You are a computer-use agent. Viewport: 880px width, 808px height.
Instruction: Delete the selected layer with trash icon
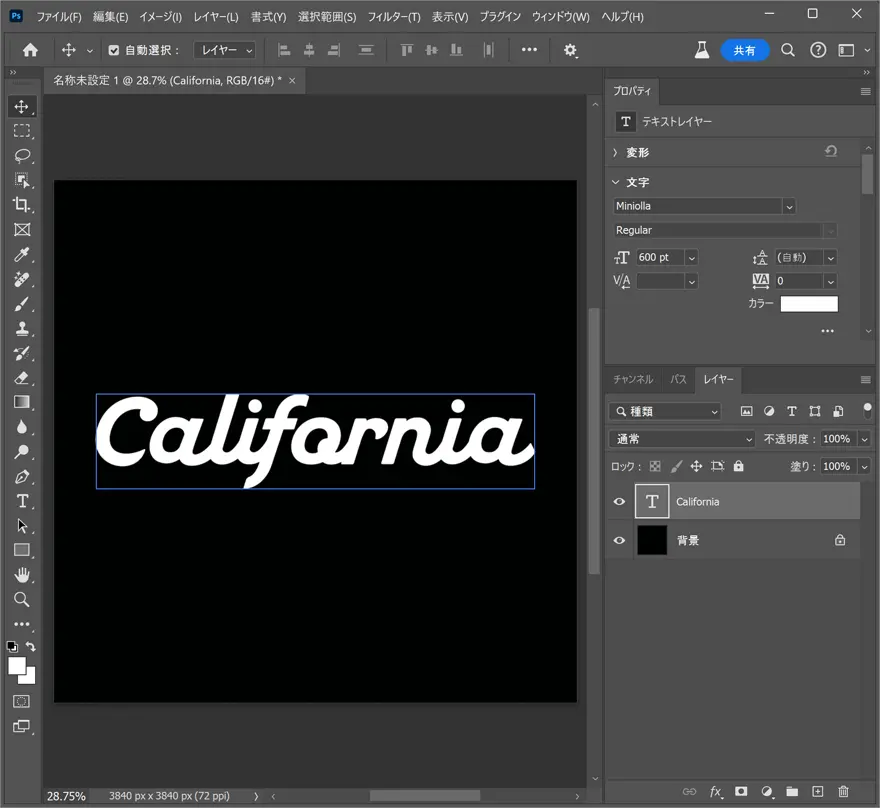(x=843, y=791)
